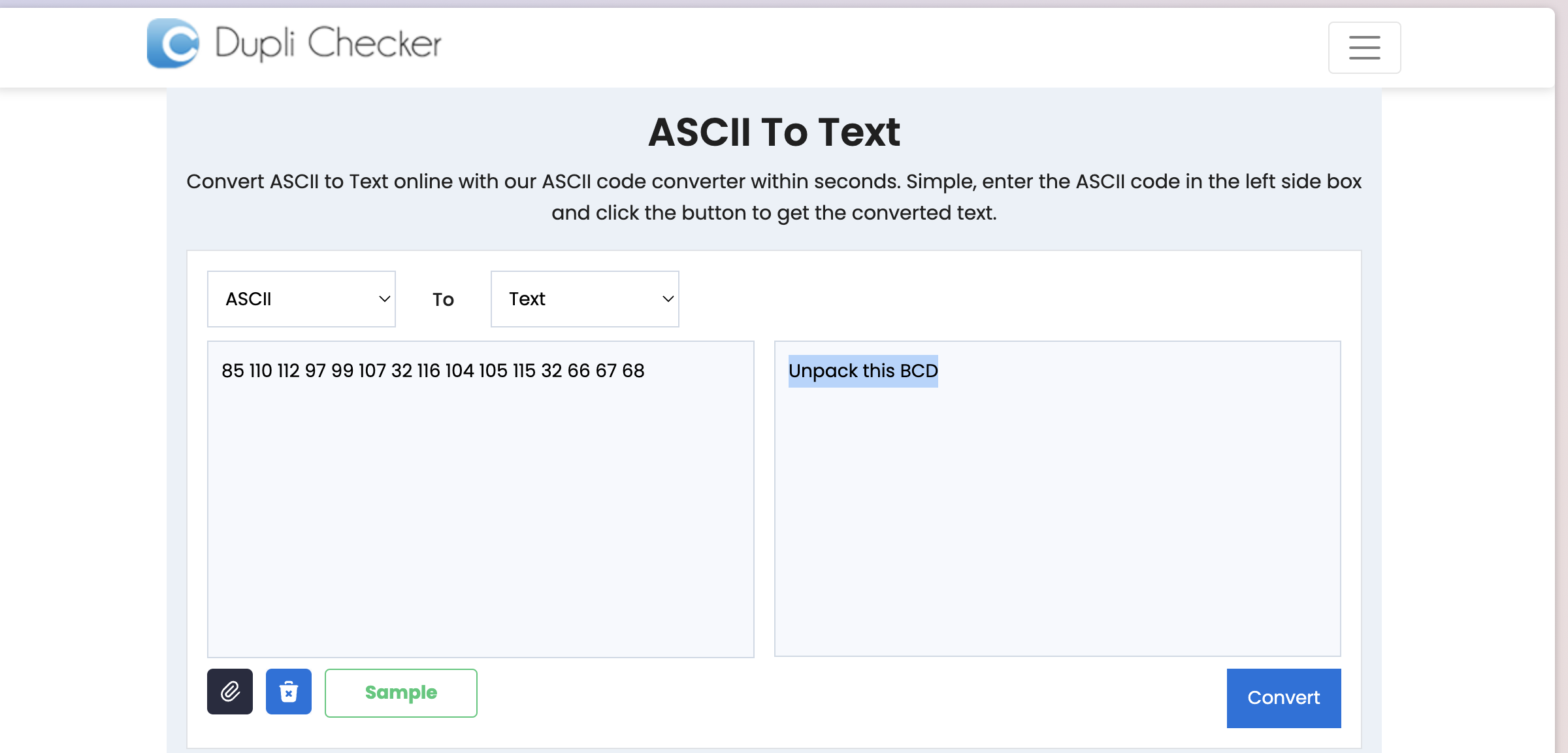Viewport: 1568px width, 753px height.
Task: Expand the ASCII source format dropdown
Action: [x=301, y=299]
